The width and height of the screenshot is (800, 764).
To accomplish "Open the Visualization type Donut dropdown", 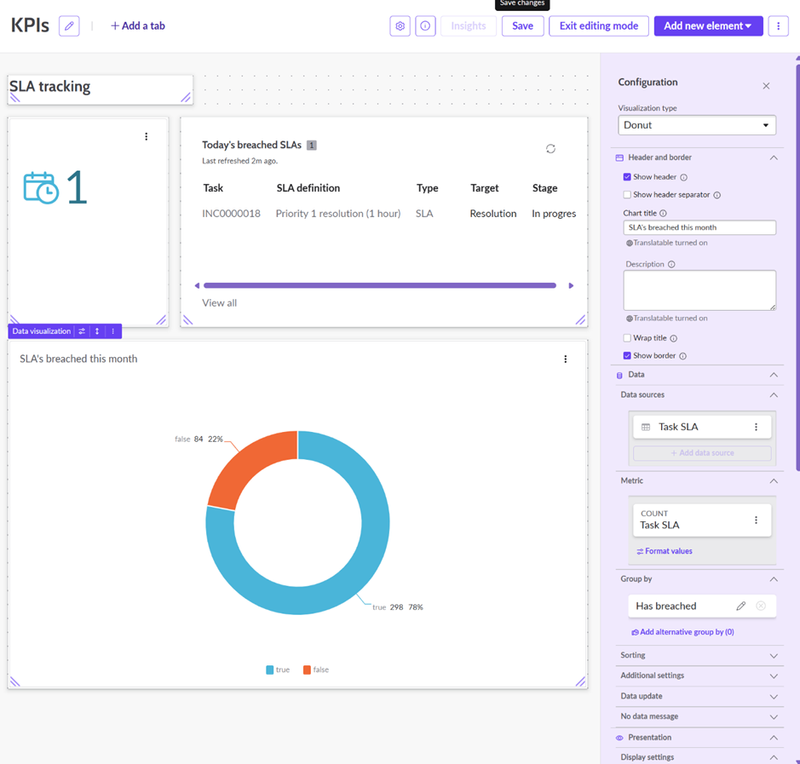I will click(697, 125).
